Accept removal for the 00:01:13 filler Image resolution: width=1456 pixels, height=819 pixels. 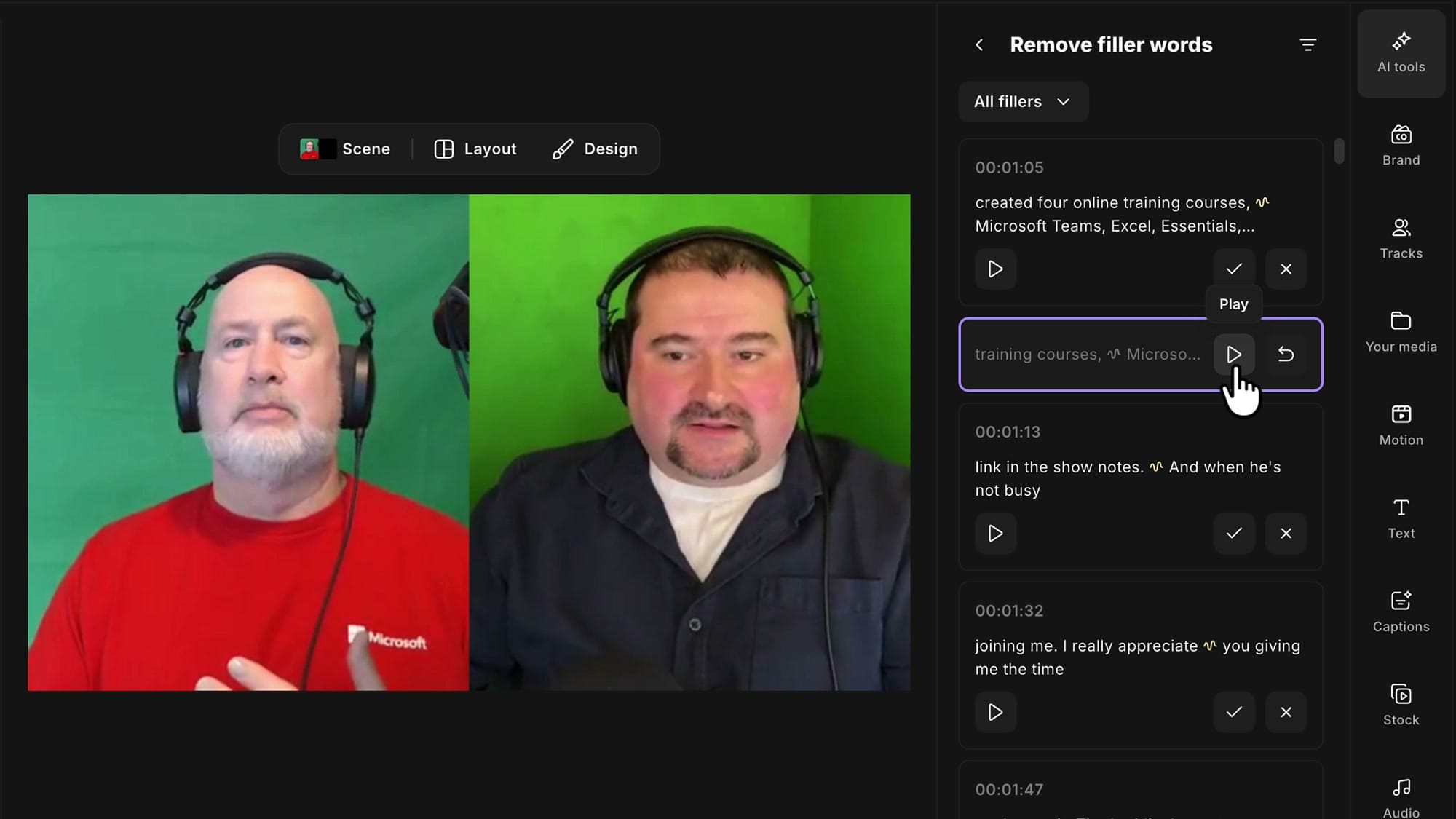pyautogui.click(x=1233, y=533)
